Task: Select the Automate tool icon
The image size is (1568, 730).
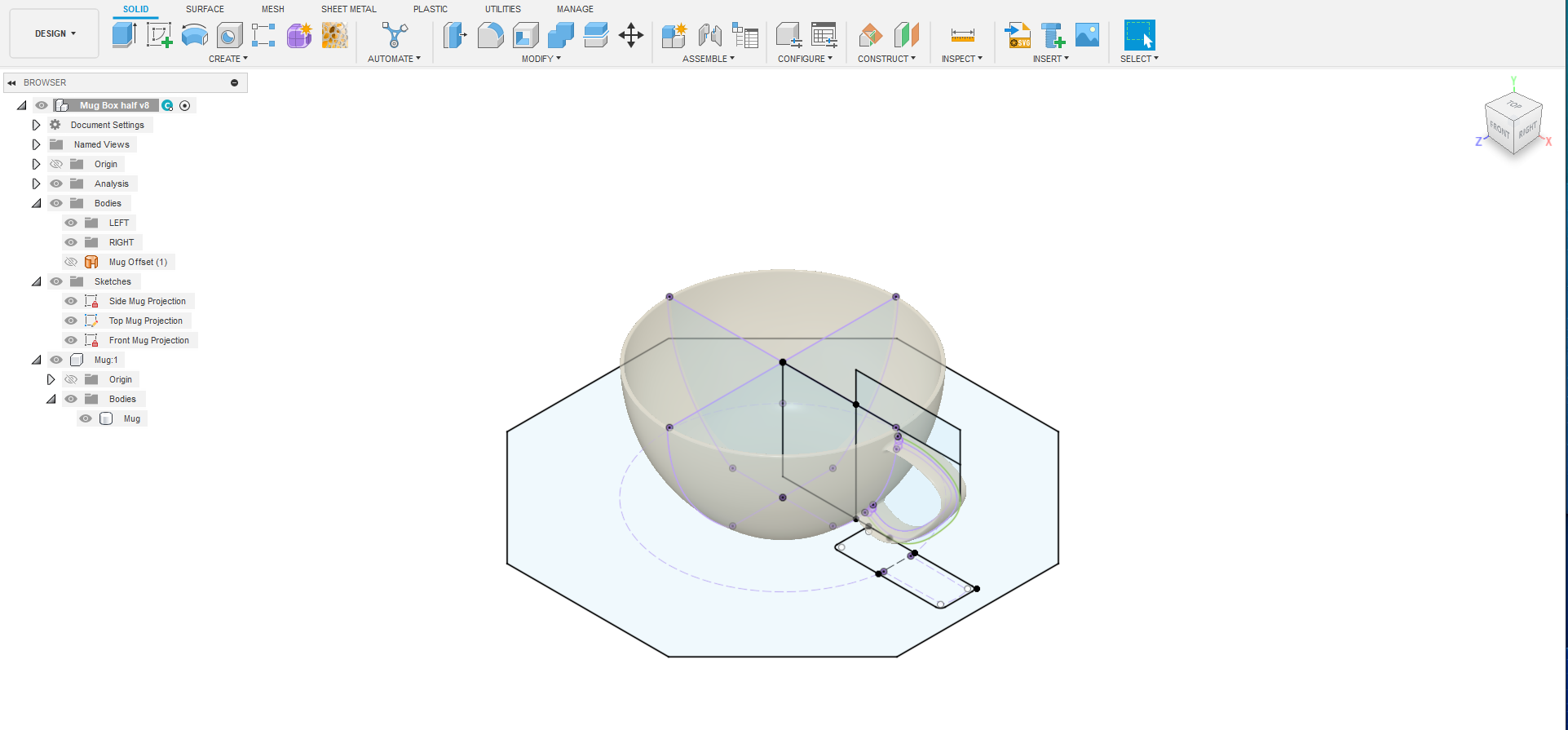Action: click(395, 35)
